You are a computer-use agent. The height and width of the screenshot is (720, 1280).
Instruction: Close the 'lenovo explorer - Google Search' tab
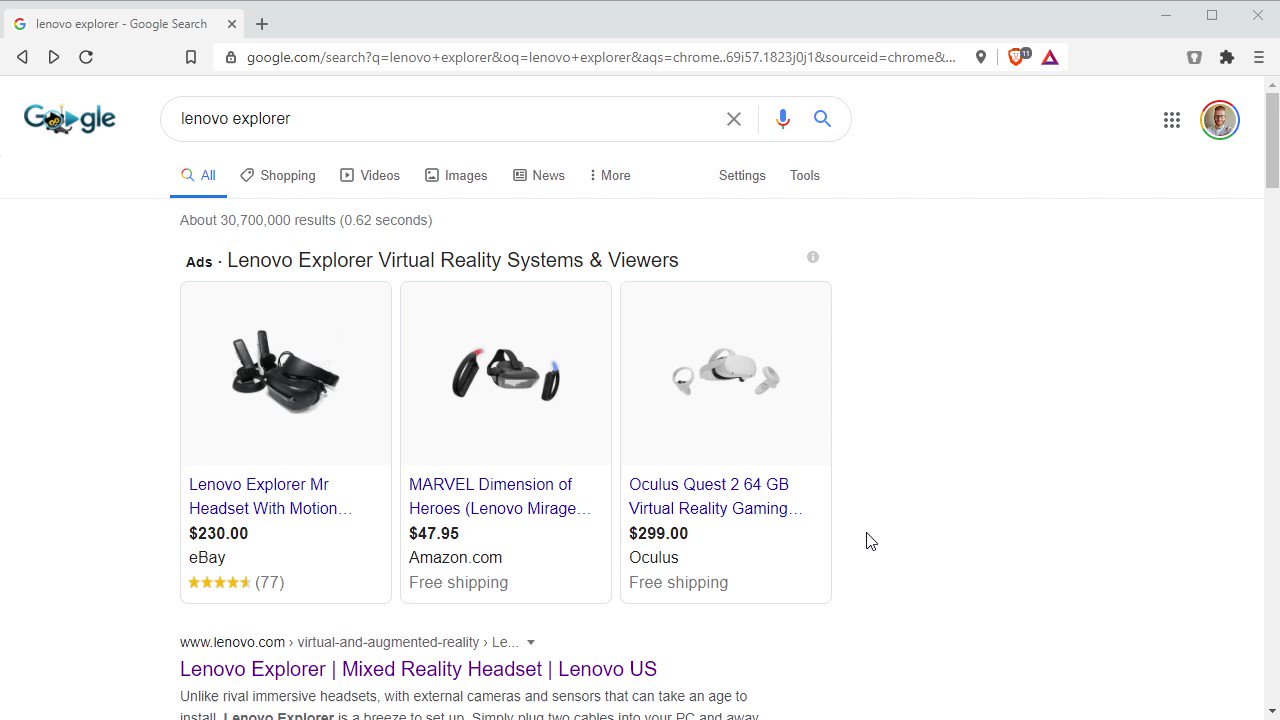tap(233, 24)
